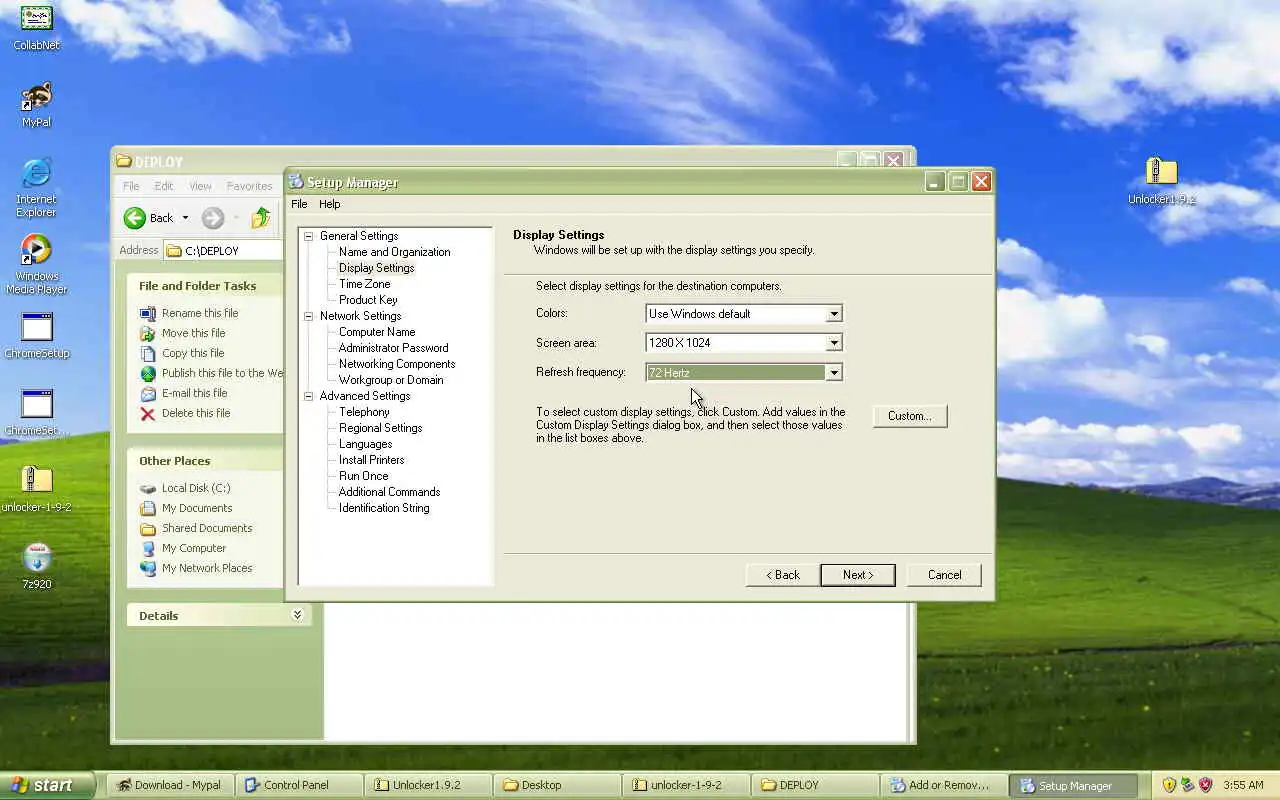Click the Shared Documents folder icon
The height and width of the screenshot is (800, 1280).
[148, 528]
